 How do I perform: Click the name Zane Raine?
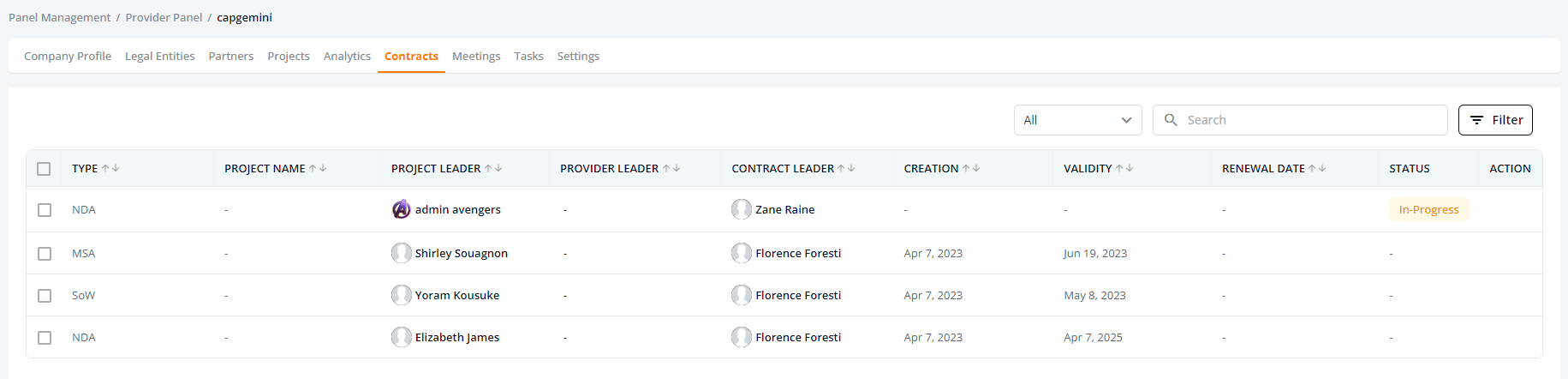tap(785, 209)
